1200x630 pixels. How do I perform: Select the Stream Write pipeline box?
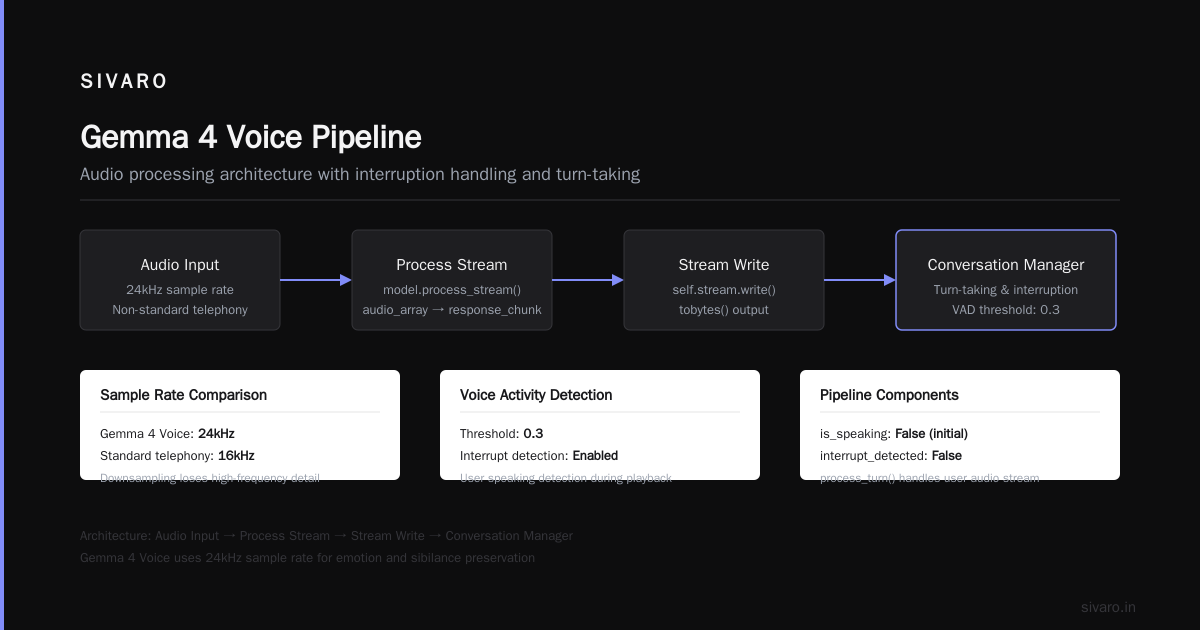tap(724, 280)
